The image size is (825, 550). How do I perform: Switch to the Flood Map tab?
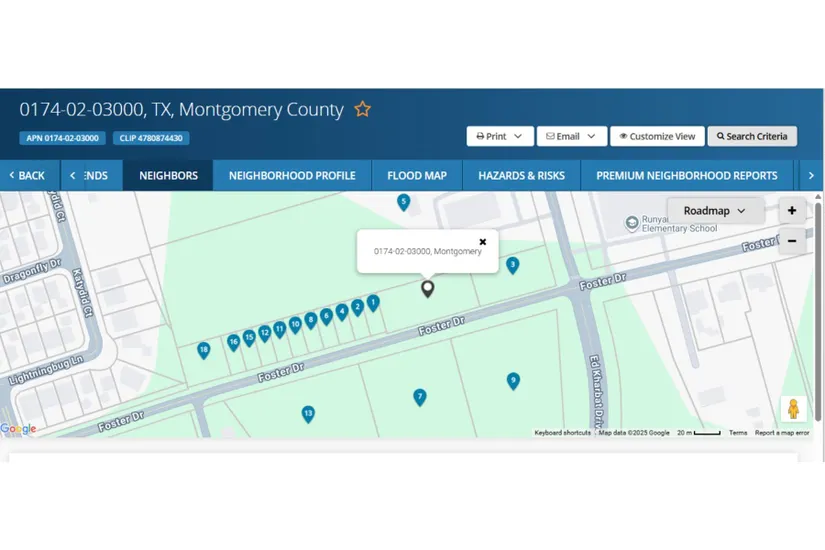click(417, 175)
